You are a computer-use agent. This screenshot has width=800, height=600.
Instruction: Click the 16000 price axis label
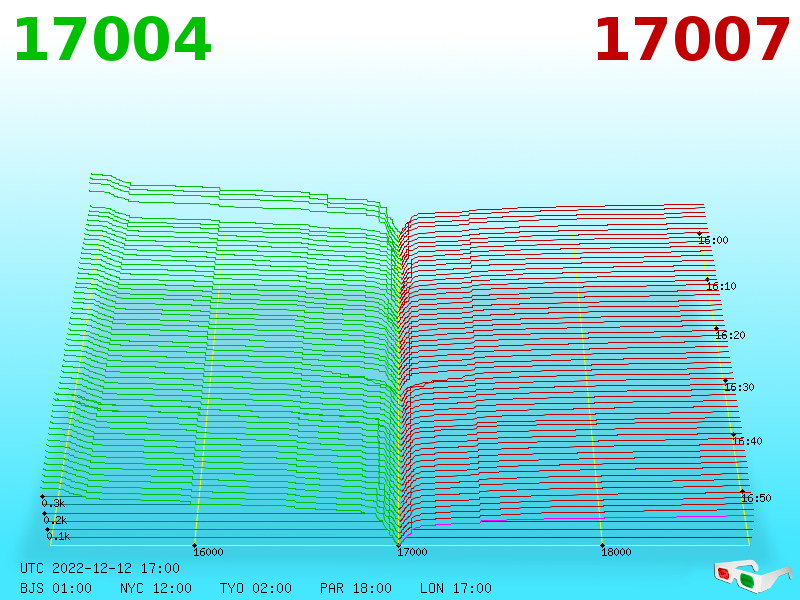(208, 552)
